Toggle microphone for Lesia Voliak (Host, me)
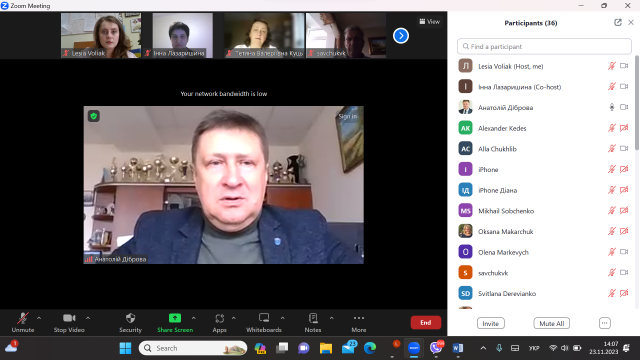This screenshot has width=640, height=360. click(611, 66)
